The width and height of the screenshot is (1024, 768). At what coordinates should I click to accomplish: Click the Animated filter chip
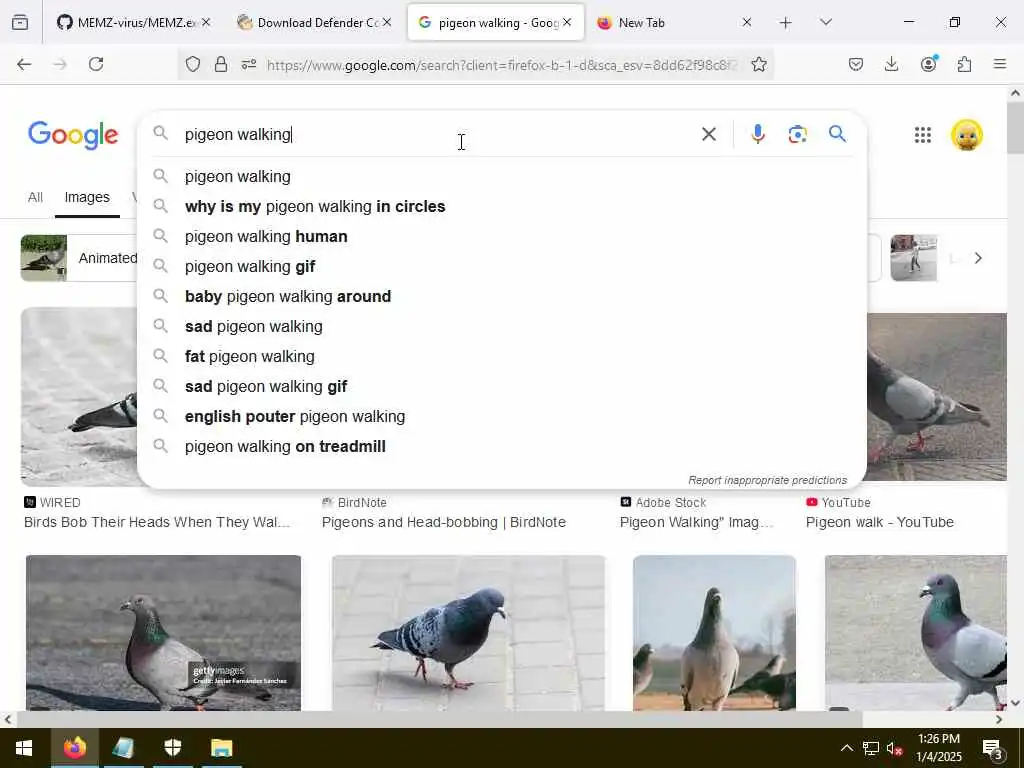point(80,258)
